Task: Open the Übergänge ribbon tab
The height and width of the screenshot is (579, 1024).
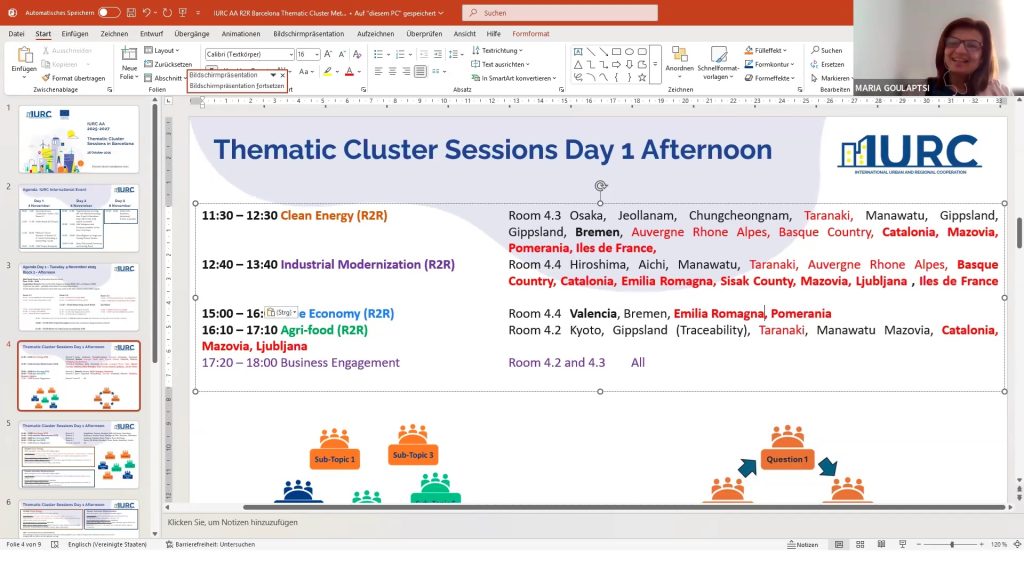Action: click(191, 33)
